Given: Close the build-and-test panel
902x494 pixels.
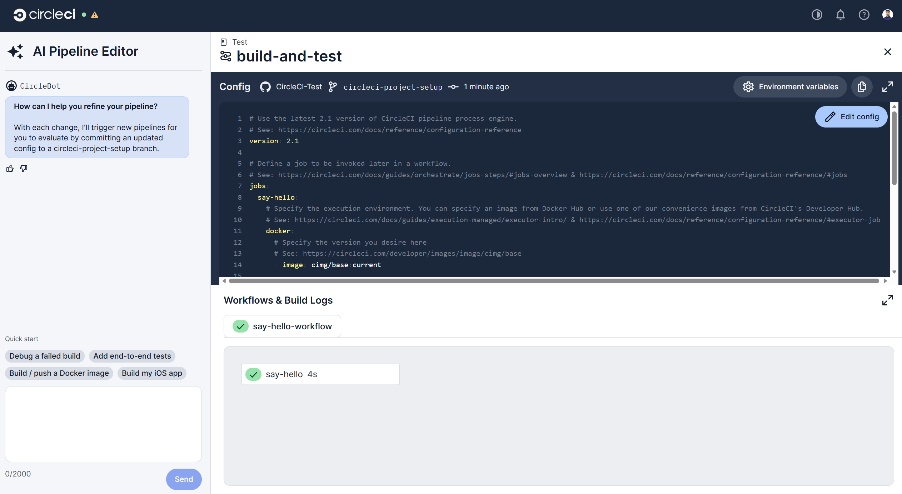Looking at the screenshot, I should pyautogui.click(x=887, y=52).
